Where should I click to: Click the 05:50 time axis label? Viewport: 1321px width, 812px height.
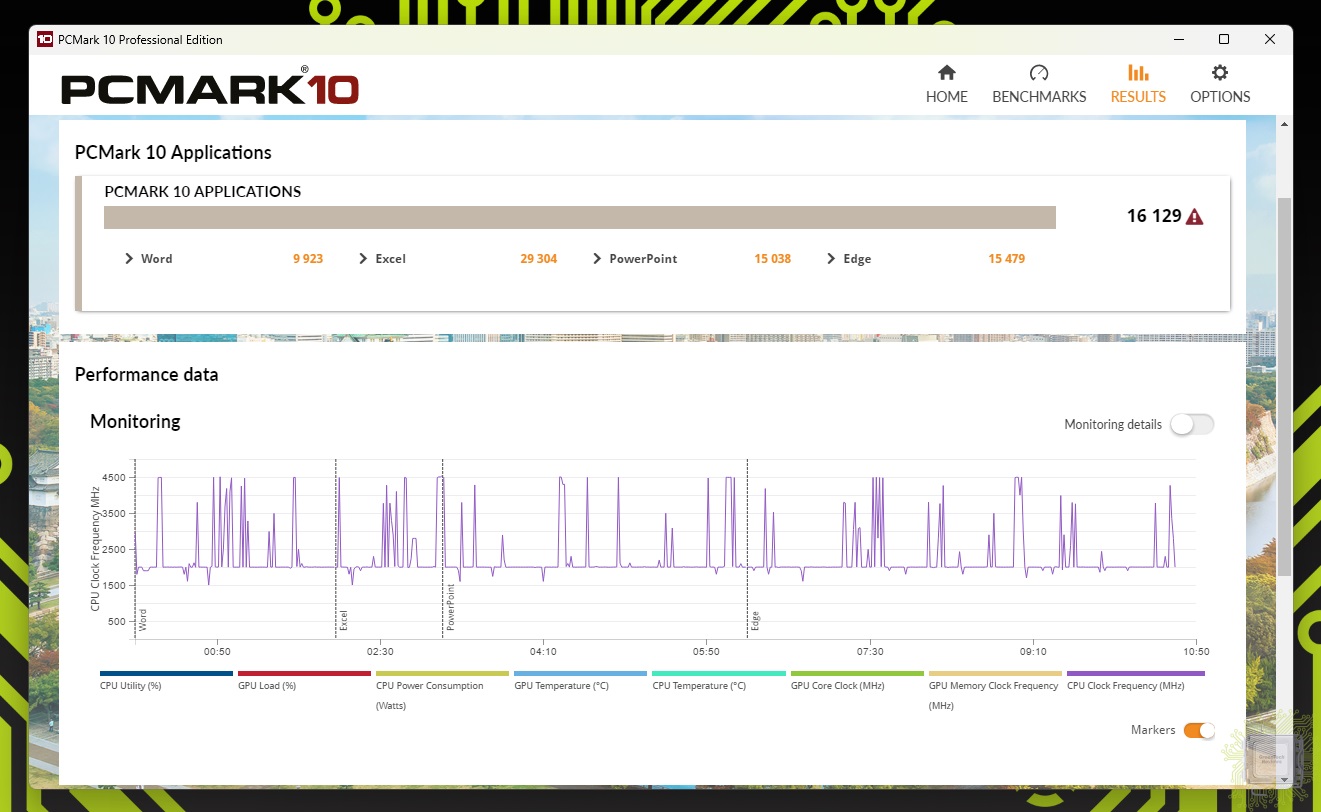(706, 652)
